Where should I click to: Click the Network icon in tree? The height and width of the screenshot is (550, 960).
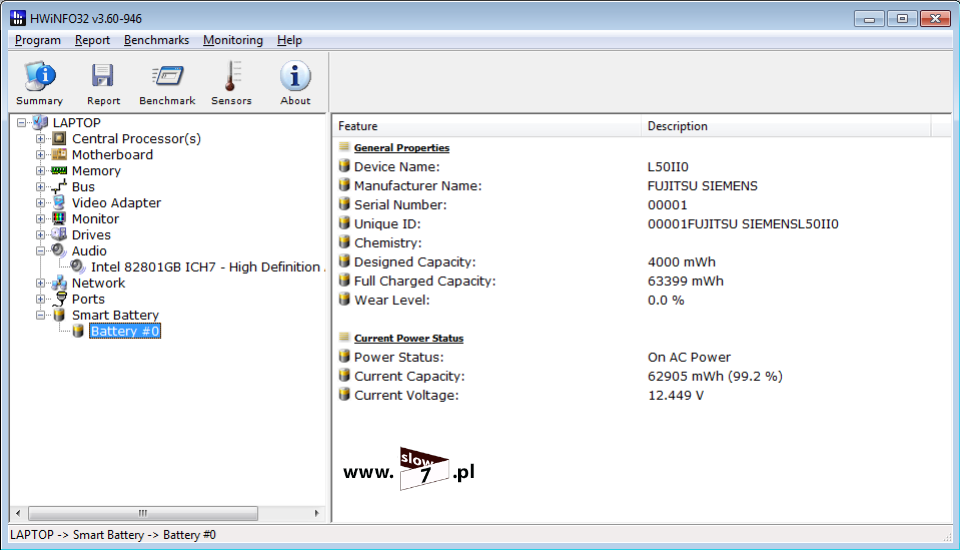(59, 283)
